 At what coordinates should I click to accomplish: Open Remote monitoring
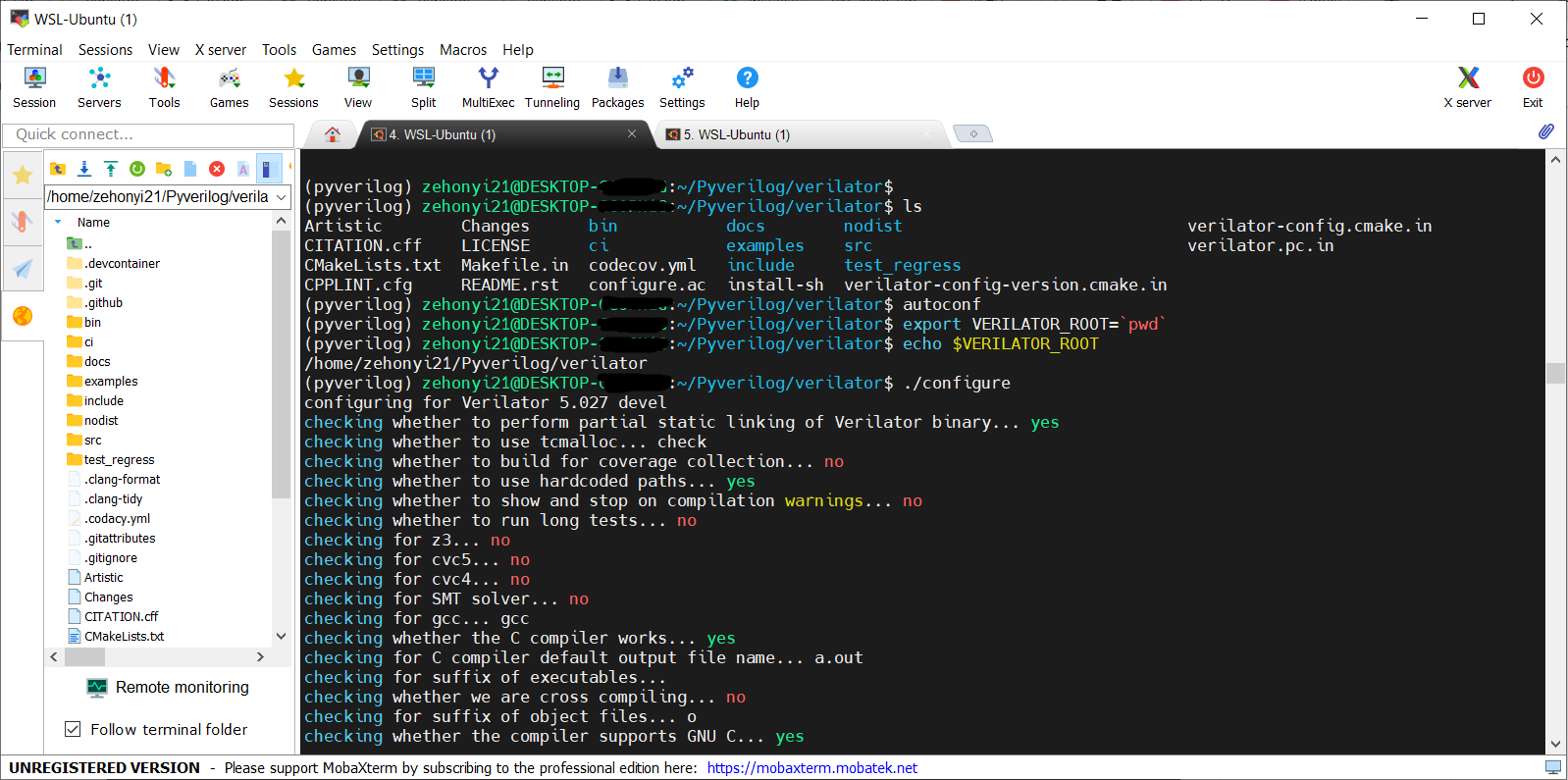168,687
